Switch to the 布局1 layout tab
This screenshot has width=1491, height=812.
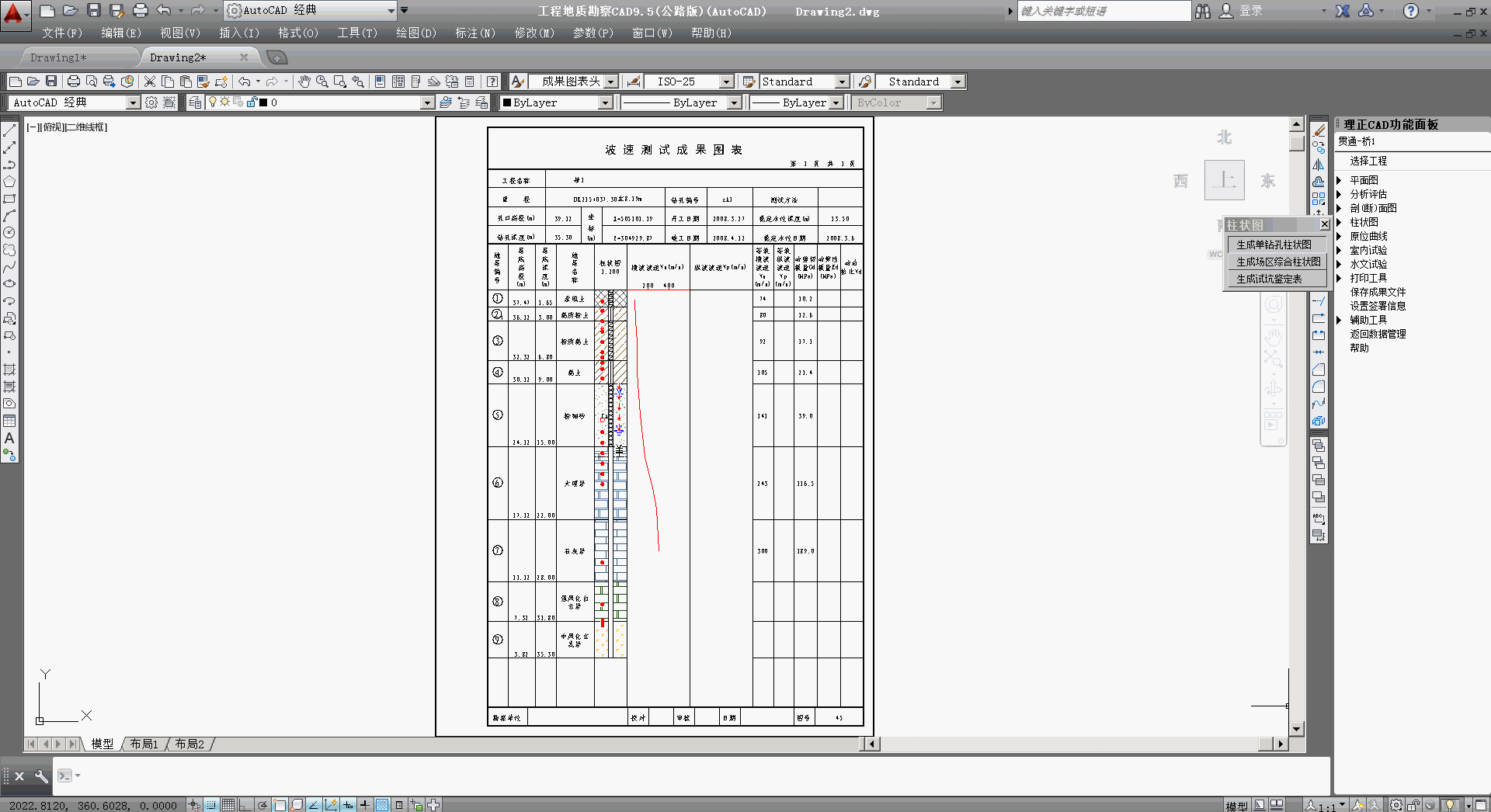[144, 744]
